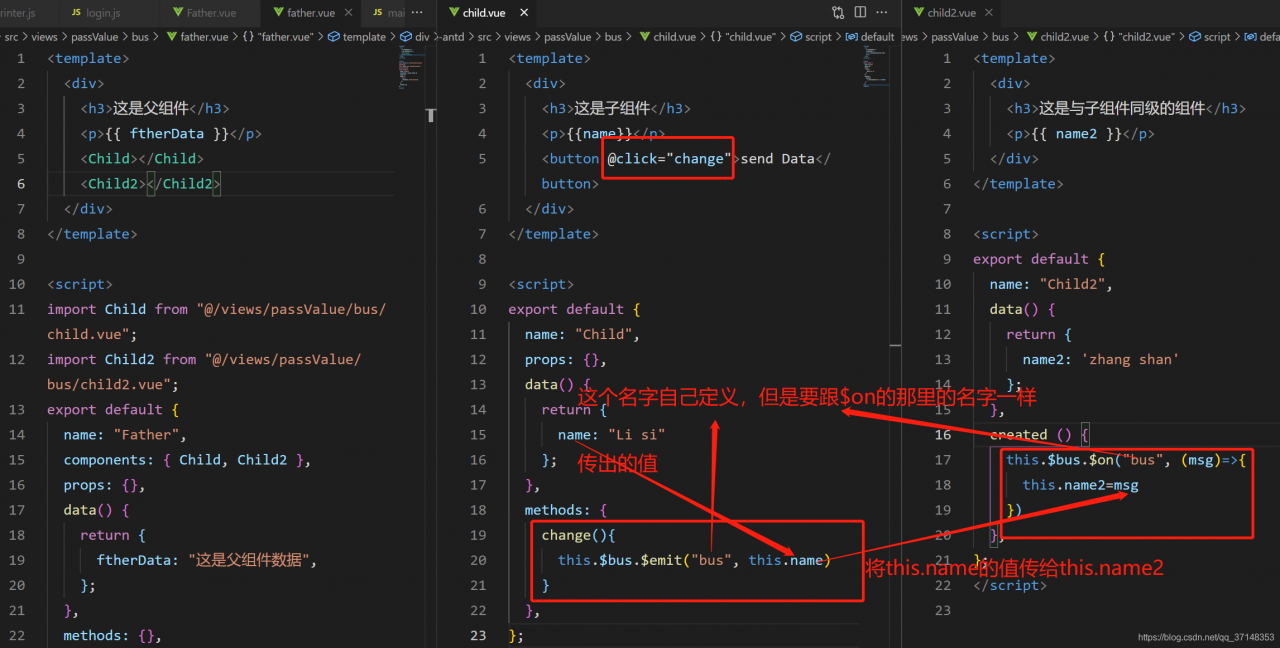Click name2: 'zhang shan' in child2.vue

(x=1101, y=359)
